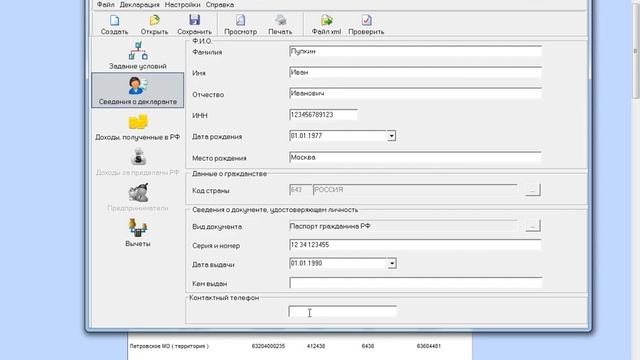Click the Печать printer icon
This screenshot has width=640, height=360.
click(x=280, y=24)
